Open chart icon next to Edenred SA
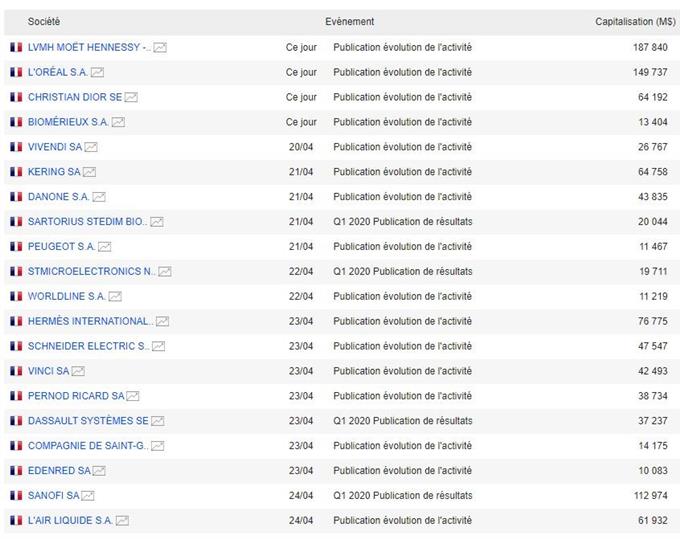 [99, 470]
